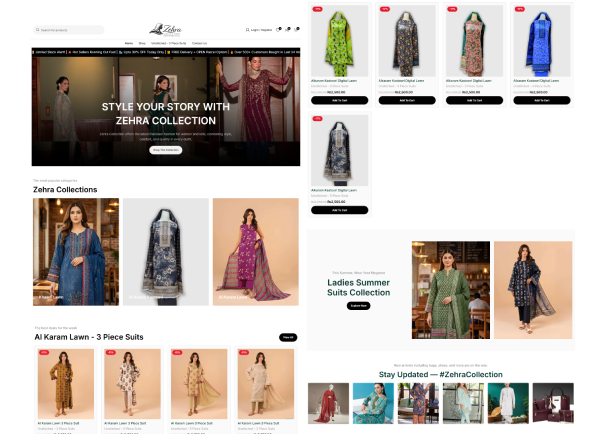Open the Al Karam Lawn magenta suit category
The width and height of the screenshot is (596, 434).
(256, 252)
